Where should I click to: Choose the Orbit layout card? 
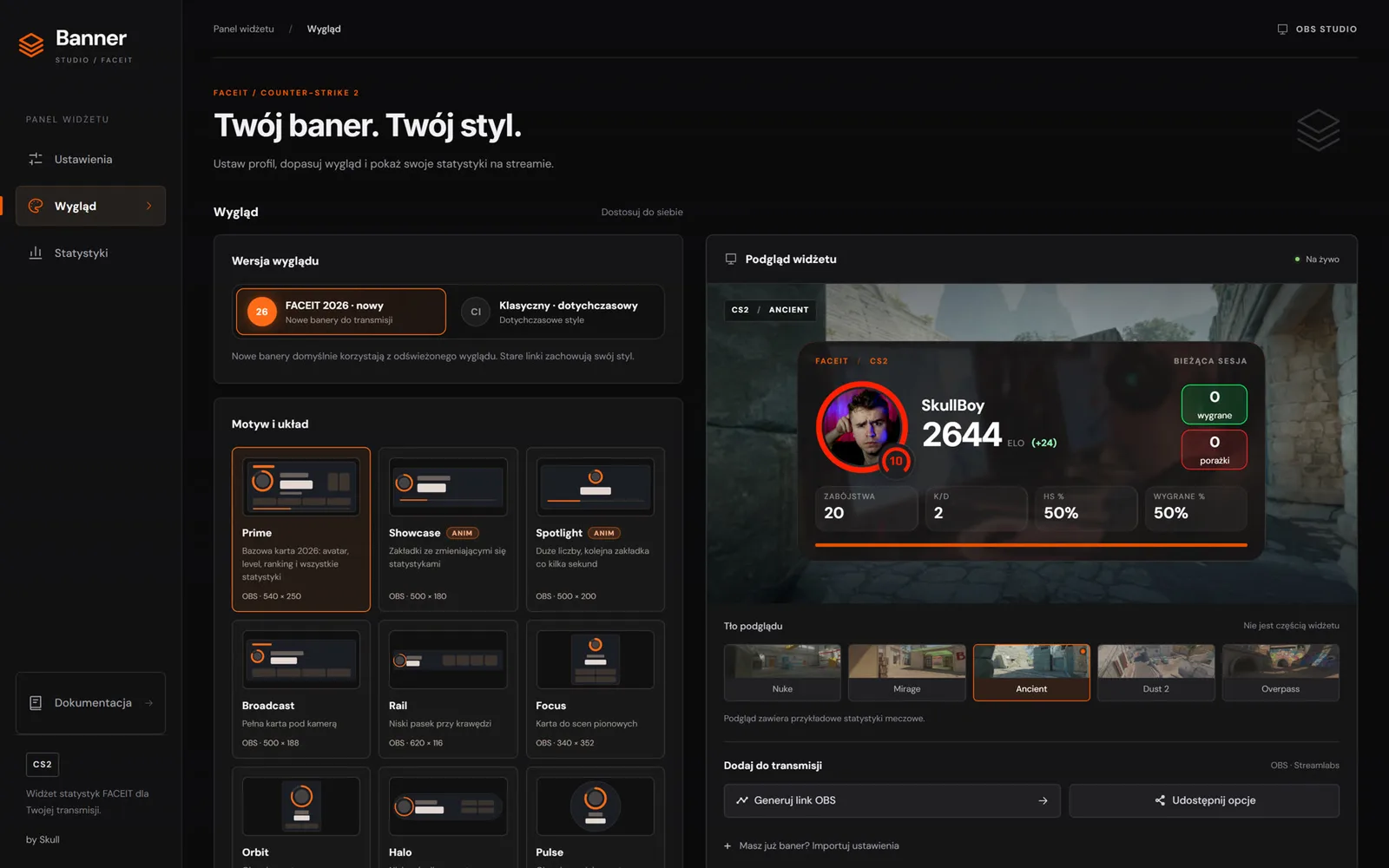point(301,817)
